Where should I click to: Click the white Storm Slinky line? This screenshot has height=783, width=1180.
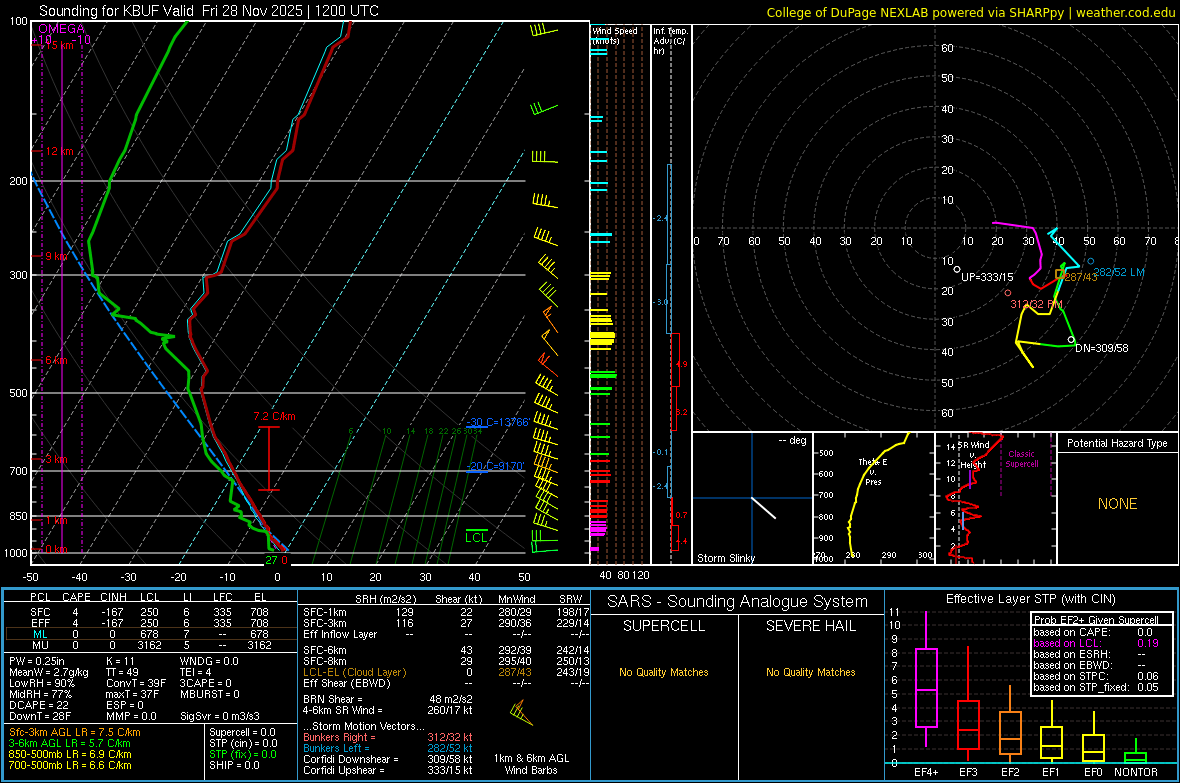click(x=763, y=507)
